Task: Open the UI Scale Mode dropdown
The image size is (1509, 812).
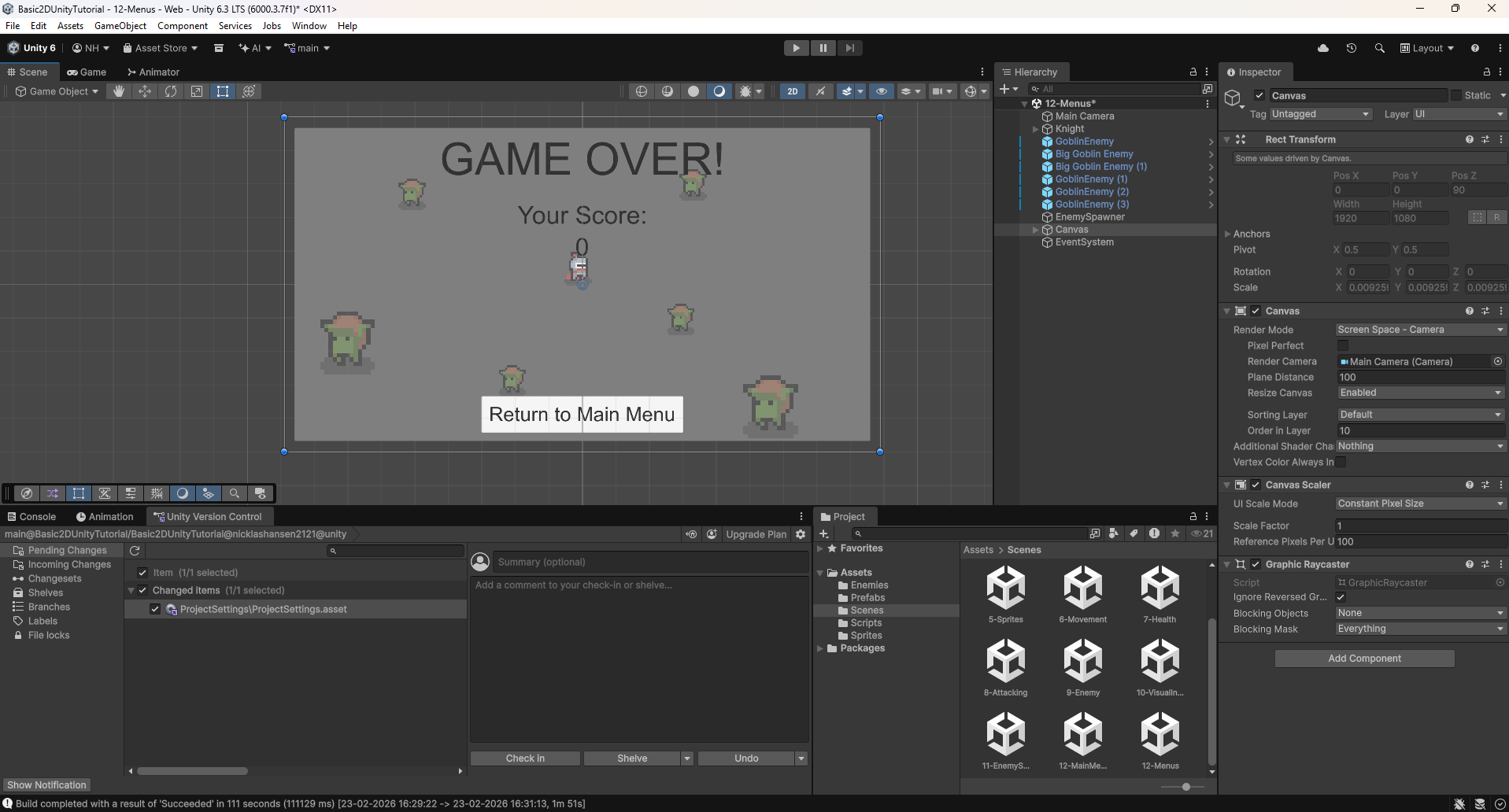Action: coord(1420,504)
